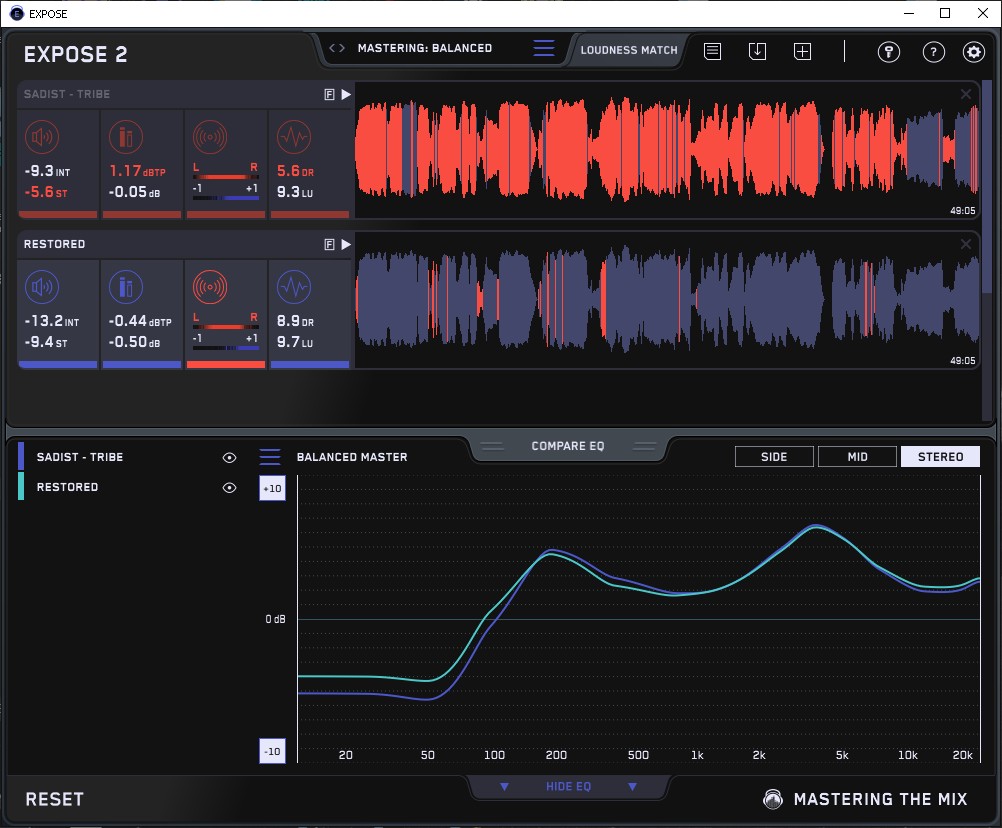Image resolution: width=1002 pixels, height=828 pixels.
Task: Click stereo field icon for Restored track
Action: pos(210,288)
